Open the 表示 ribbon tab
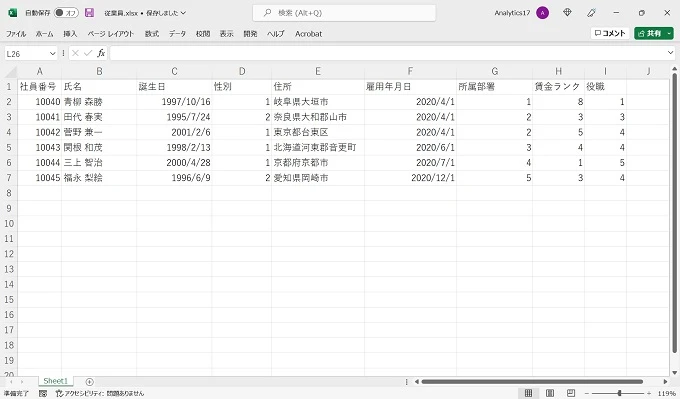This screenshot has height=399, width=680. pos(226,33)
